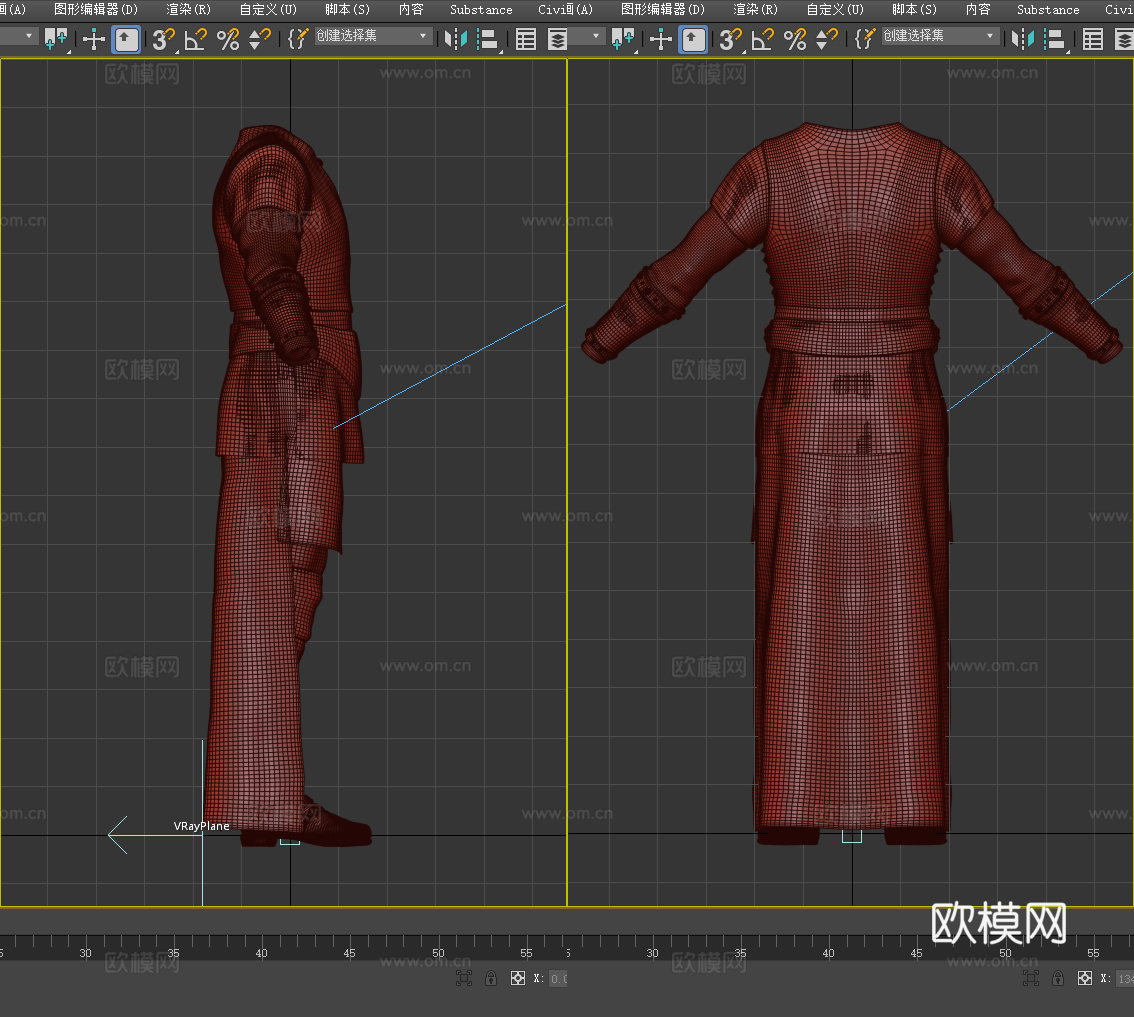Click X coordinate field in left status bar
Image resolution: width=1134 pixels, height=1017 pixels.
[558, 979]
